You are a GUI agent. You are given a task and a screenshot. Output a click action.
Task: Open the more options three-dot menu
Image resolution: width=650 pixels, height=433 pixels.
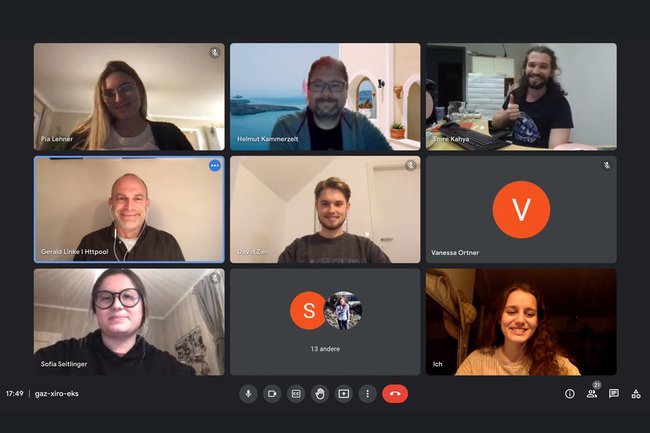pos(367,394)
